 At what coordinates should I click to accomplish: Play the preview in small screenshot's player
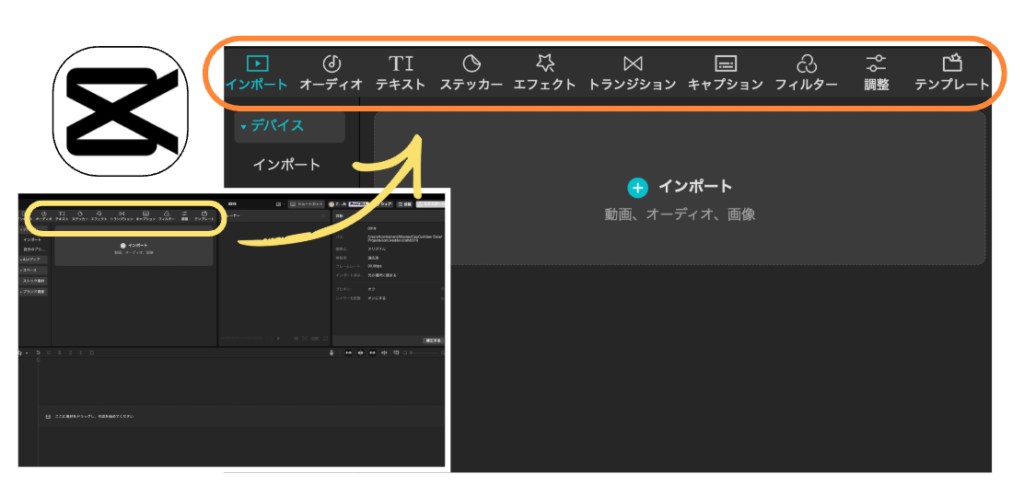tap(278, 338)
